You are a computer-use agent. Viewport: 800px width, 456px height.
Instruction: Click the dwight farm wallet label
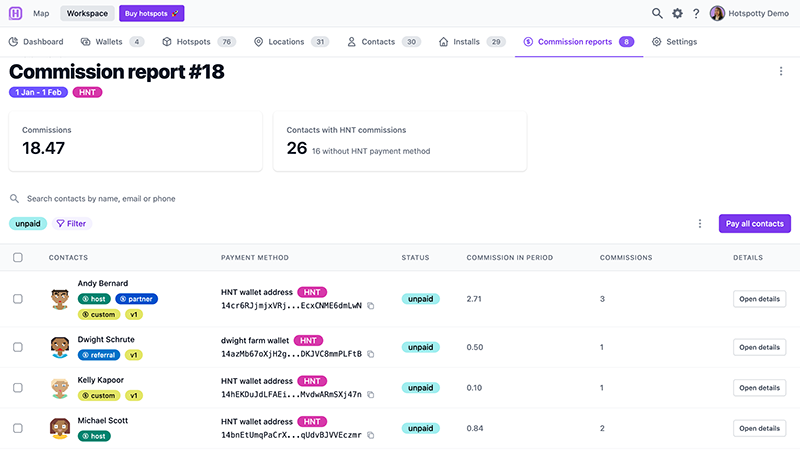[x=255, y=340]
